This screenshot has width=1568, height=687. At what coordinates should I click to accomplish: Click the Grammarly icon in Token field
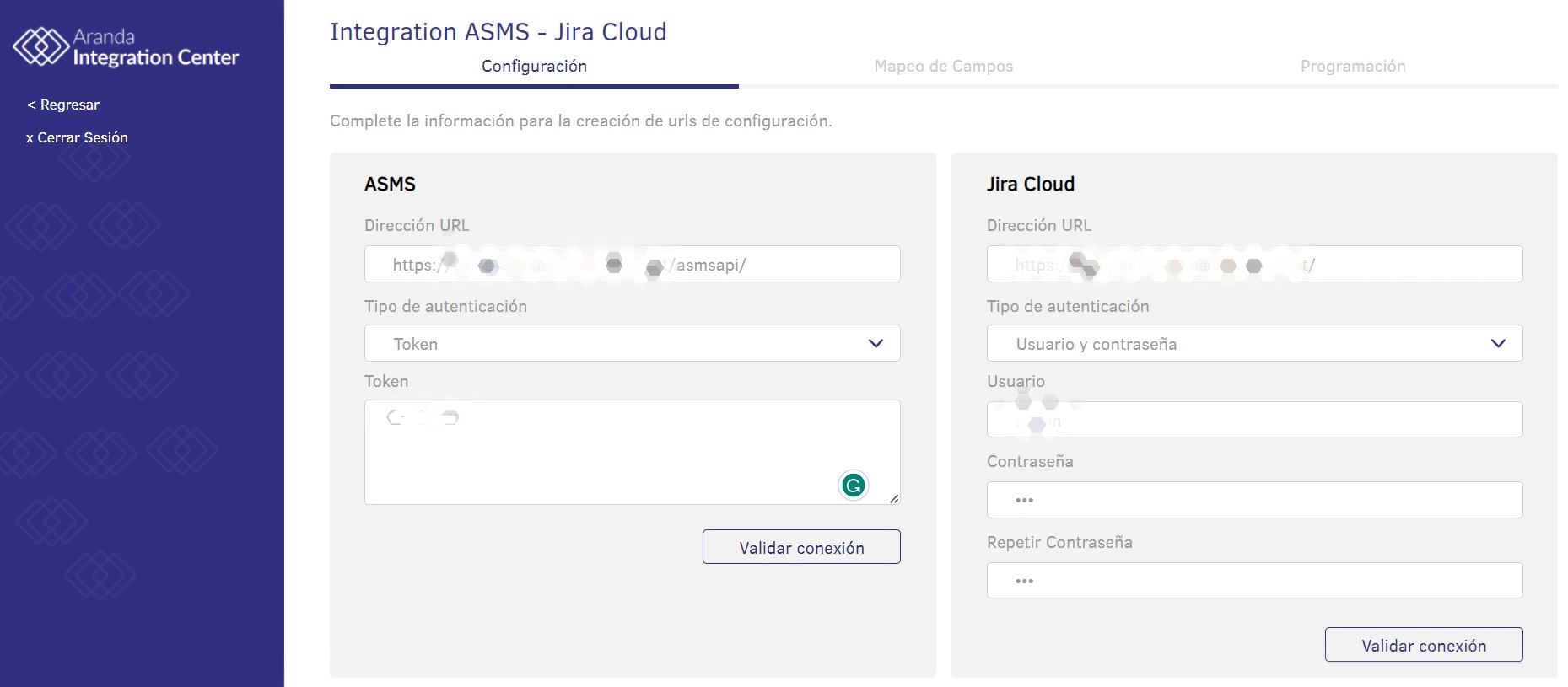click(x=854, y=485)
